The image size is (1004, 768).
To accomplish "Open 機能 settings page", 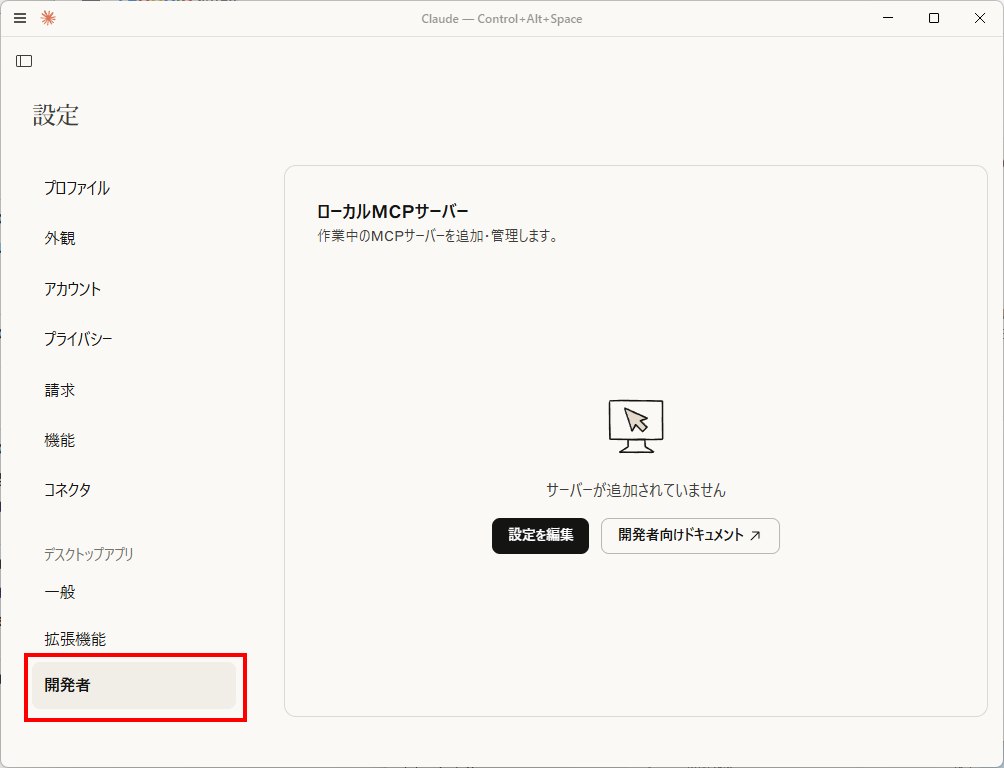I will (60, 440).
